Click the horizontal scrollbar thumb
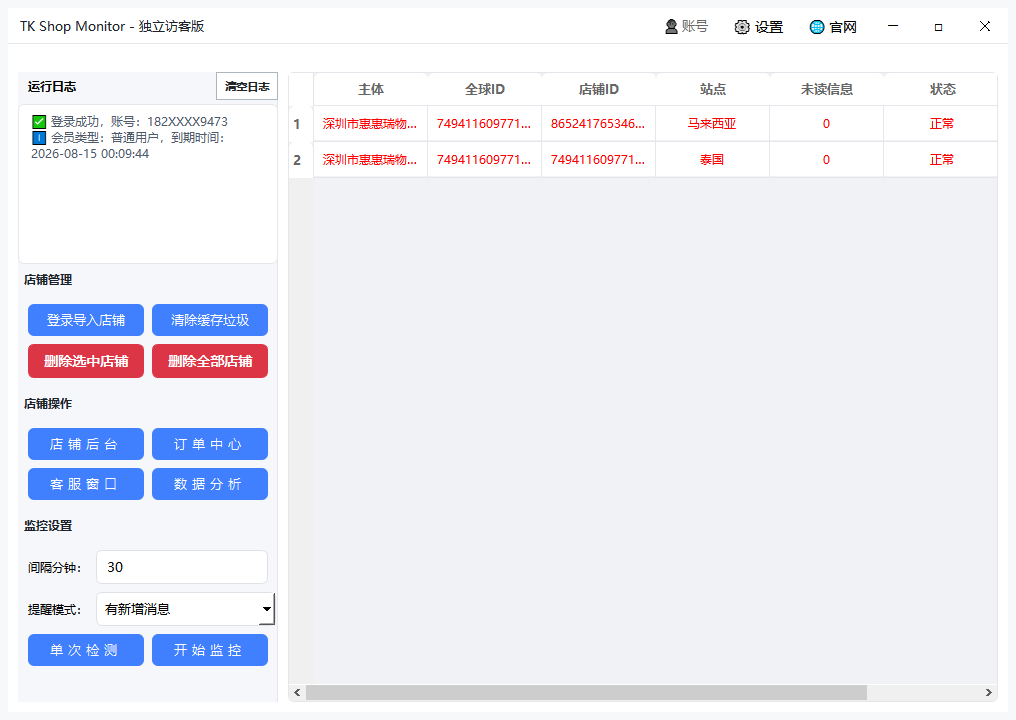Image resolution: width=1016 pixels, height=720 pixels. click(x=586, y=693)
